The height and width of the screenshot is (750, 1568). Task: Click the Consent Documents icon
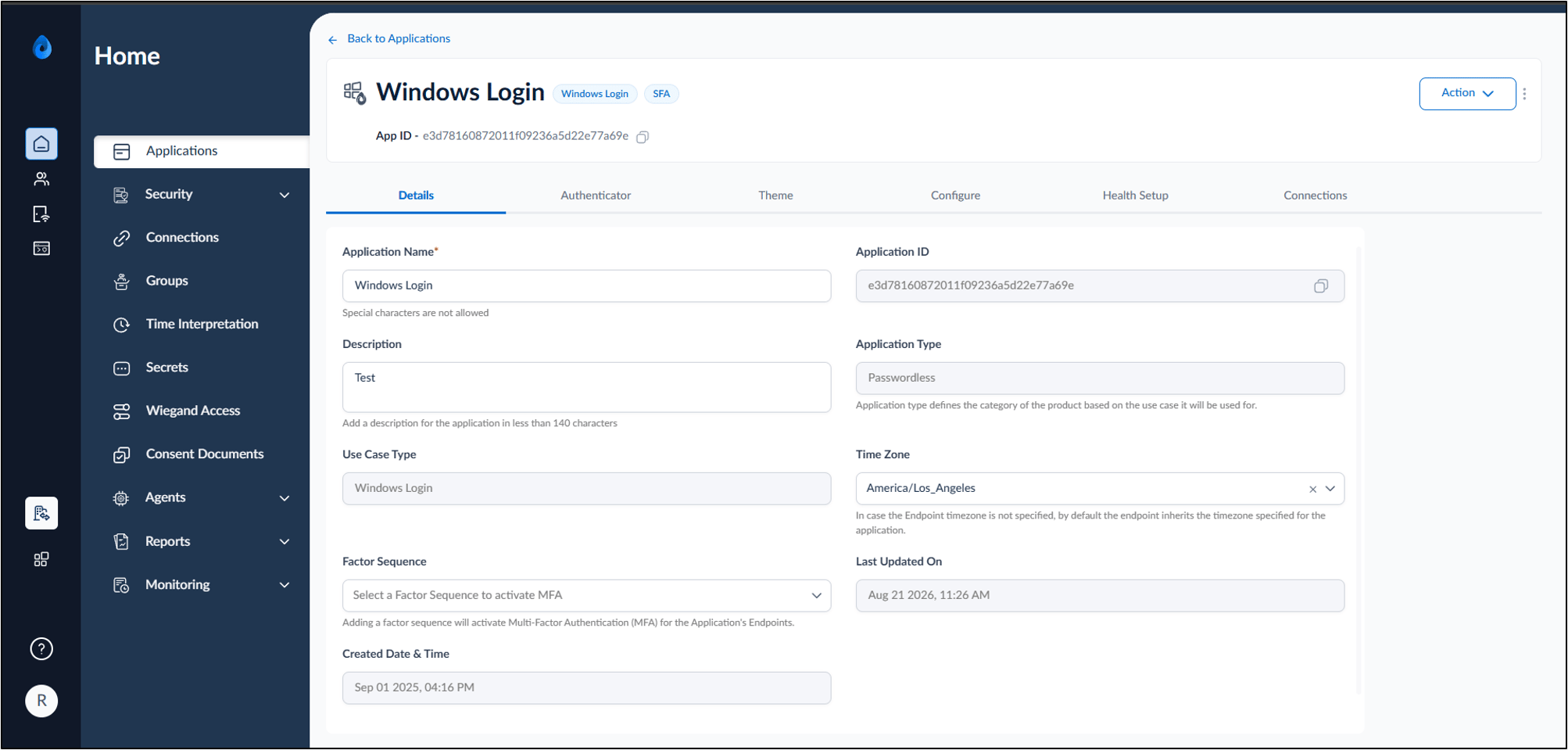click(121, 454)
